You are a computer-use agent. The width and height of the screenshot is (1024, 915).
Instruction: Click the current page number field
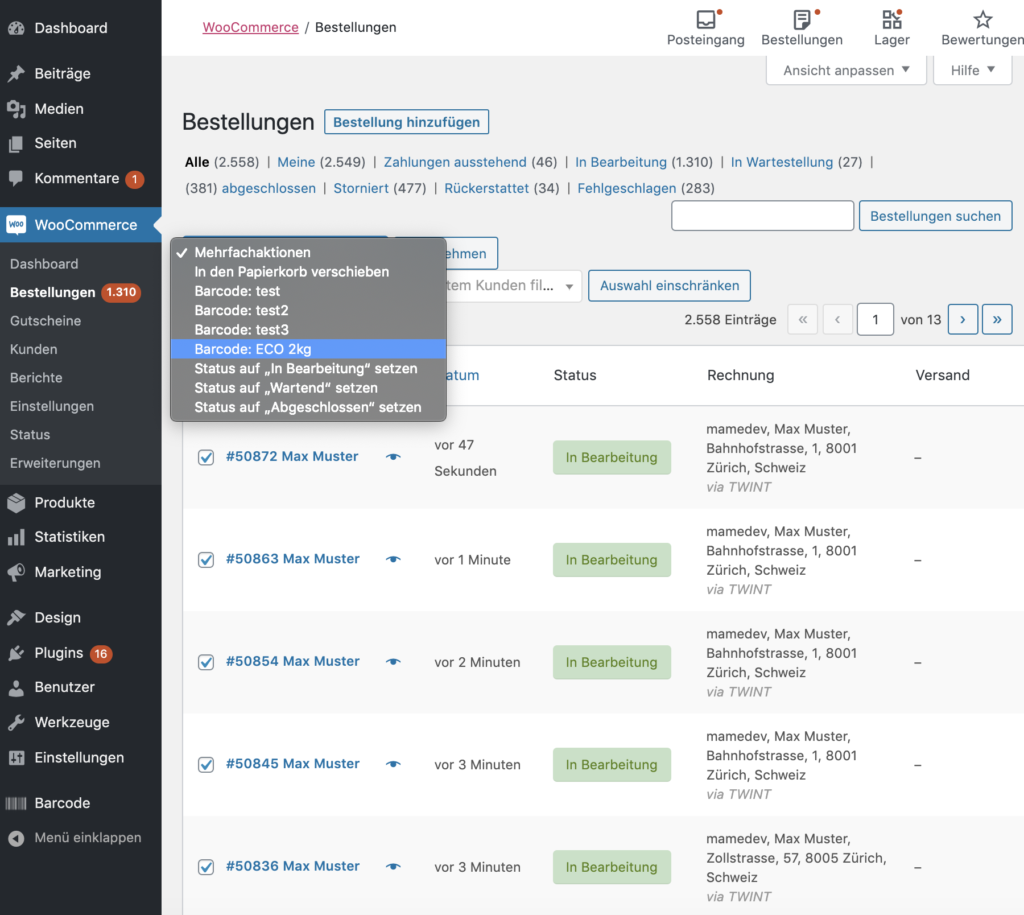[x=874, y=319]
